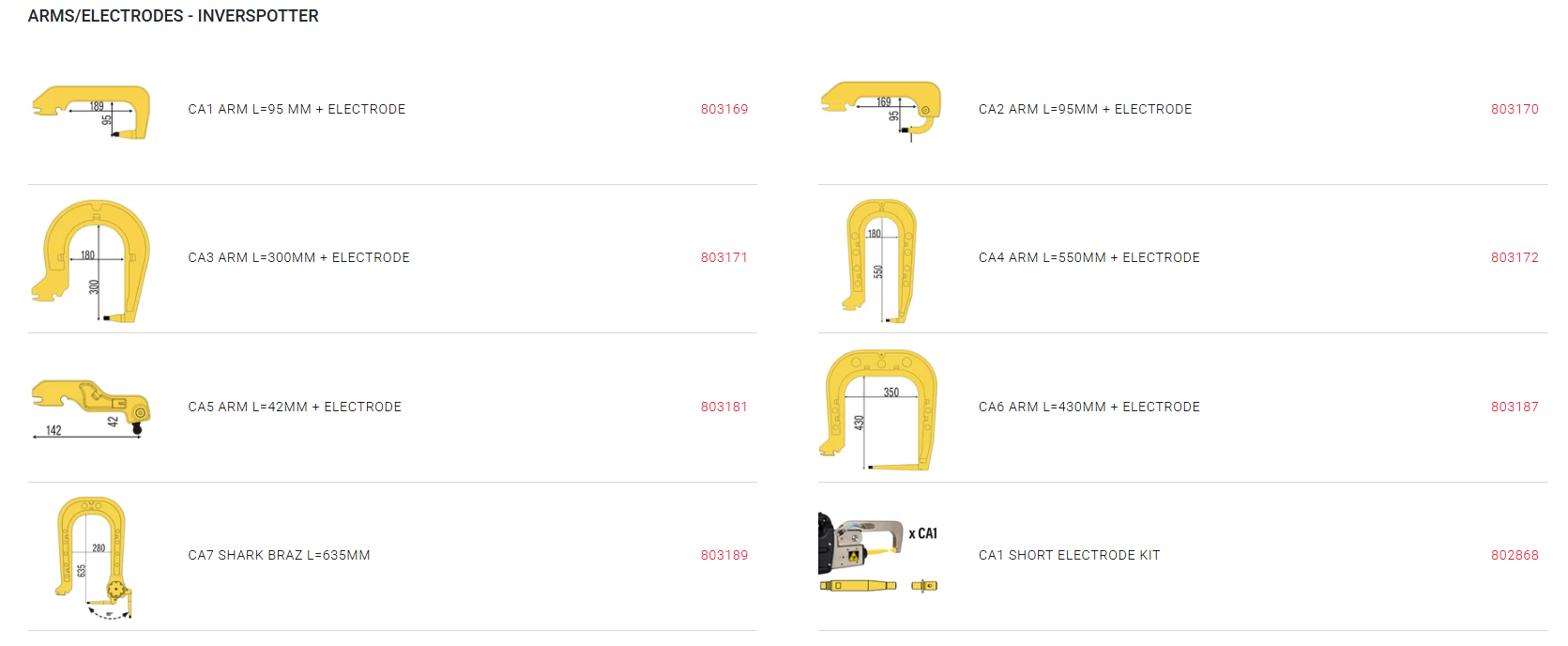The image size is (1568, 646).
Task: Select "CA7 SHARK BRAZ L=635MM" title
Action: (x=279, y=556)
